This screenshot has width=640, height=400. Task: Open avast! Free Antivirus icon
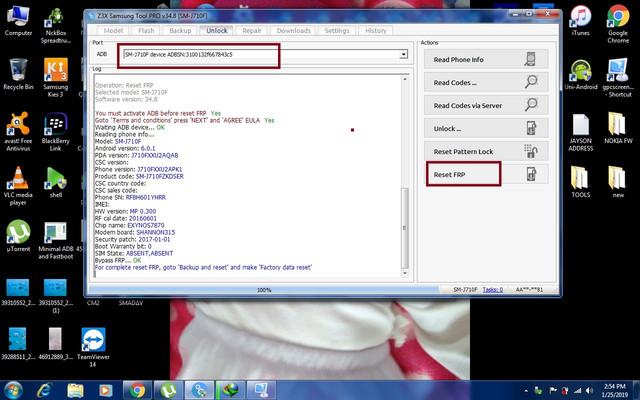pyautogui.click(x=18, y=131)
